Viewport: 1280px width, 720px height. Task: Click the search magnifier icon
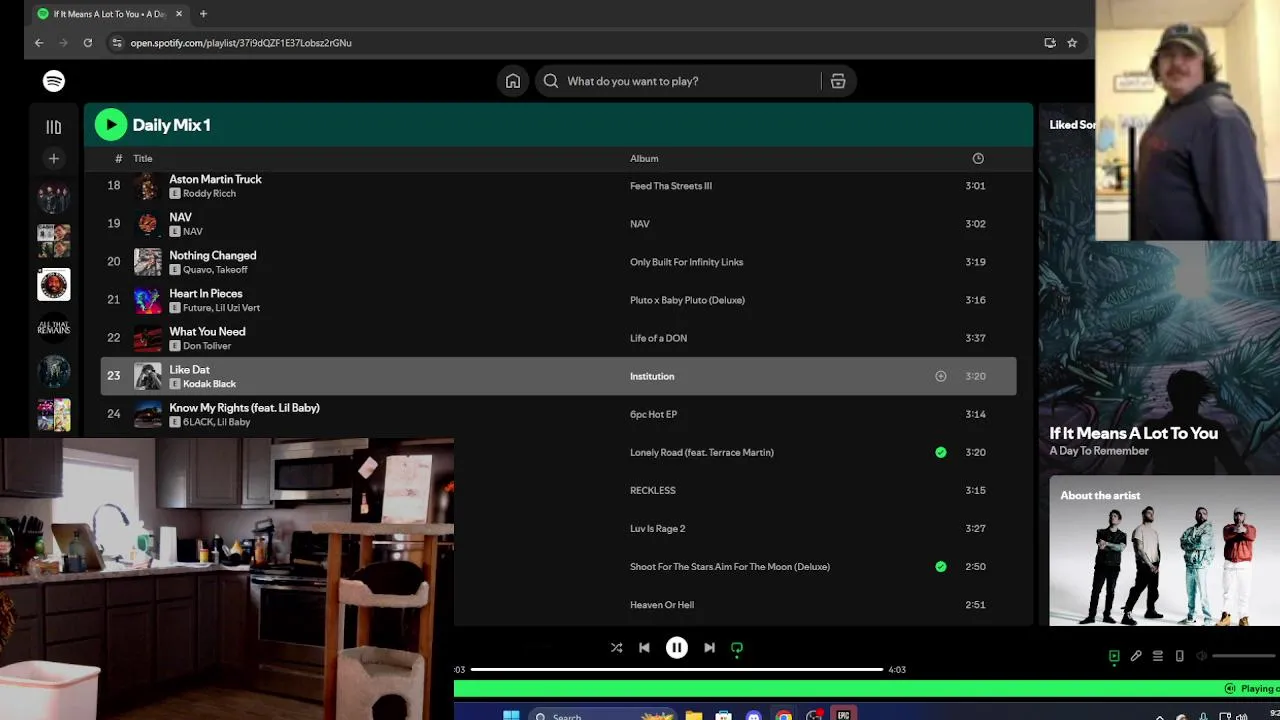point(551,81)
